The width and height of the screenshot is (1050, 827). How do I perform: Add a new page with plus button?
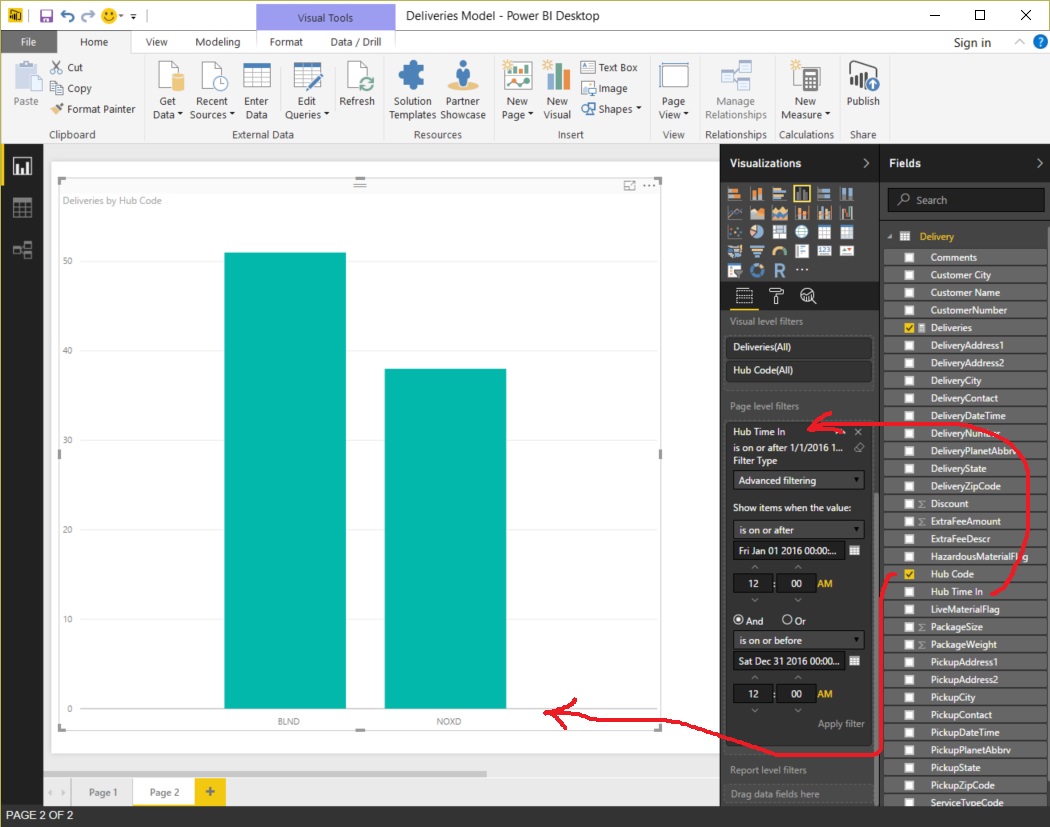[x=210, y=792]
